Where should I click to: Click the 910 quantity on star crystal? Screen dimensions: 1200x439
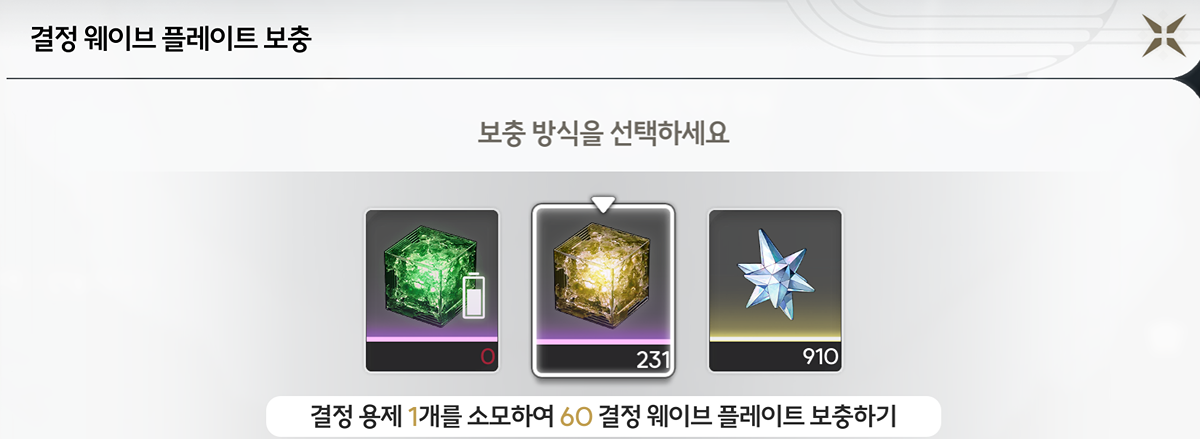tap(819, 357)
